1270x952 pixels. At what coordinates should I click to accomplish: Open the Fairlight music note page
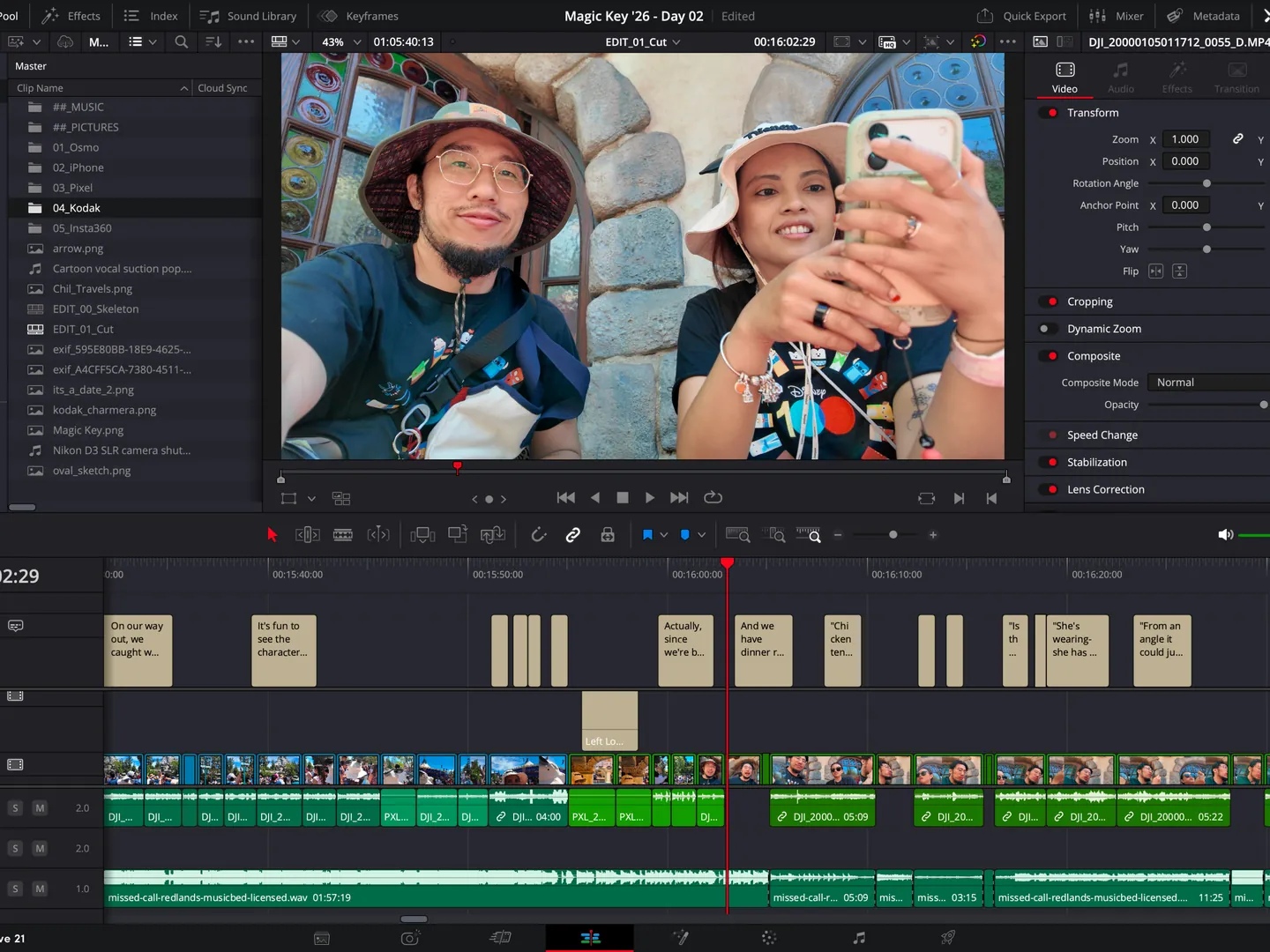(x=859, y=938)
